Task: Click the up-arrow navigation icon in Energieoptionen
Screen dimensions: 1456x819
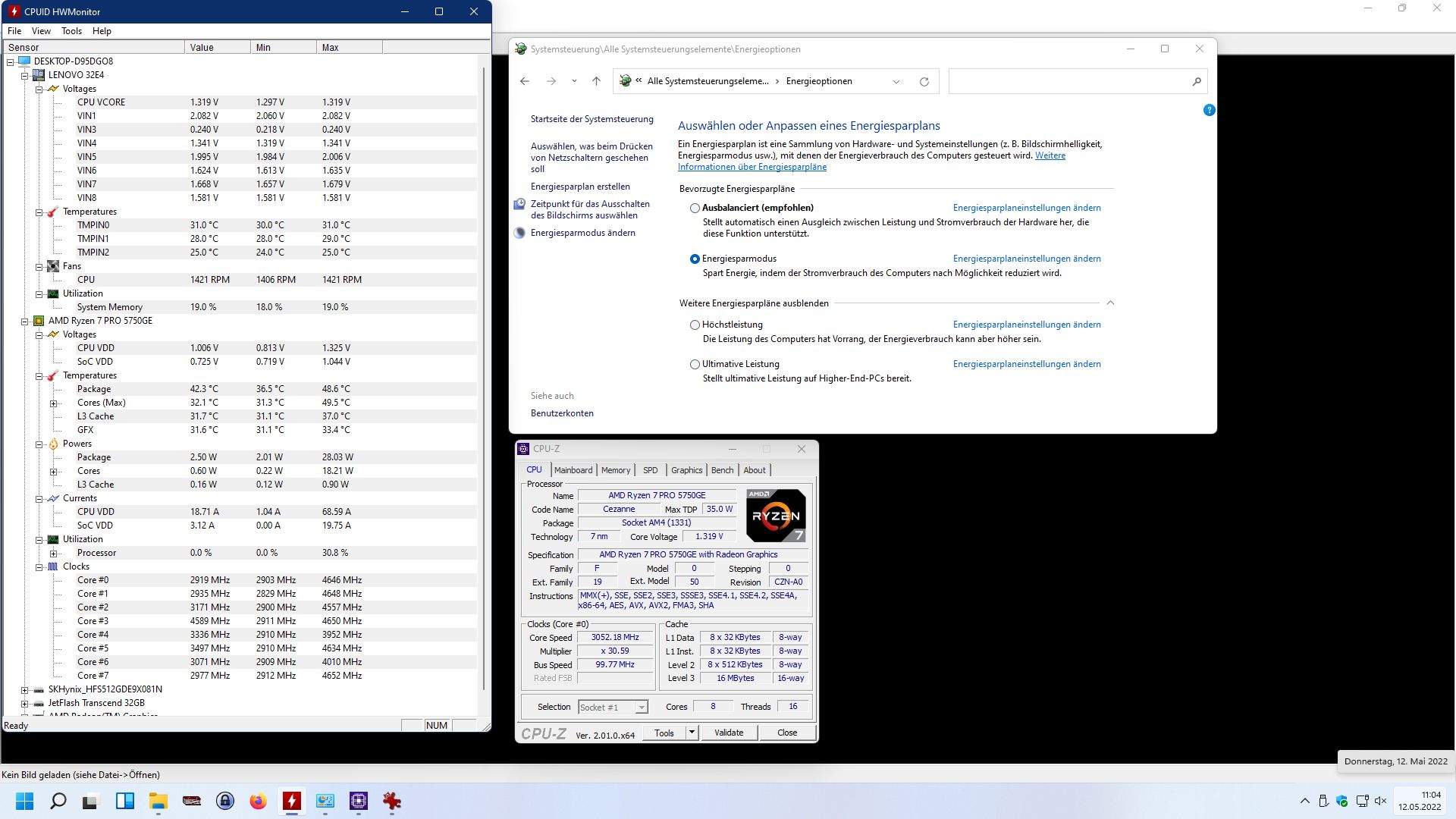Action: [596, 81]
